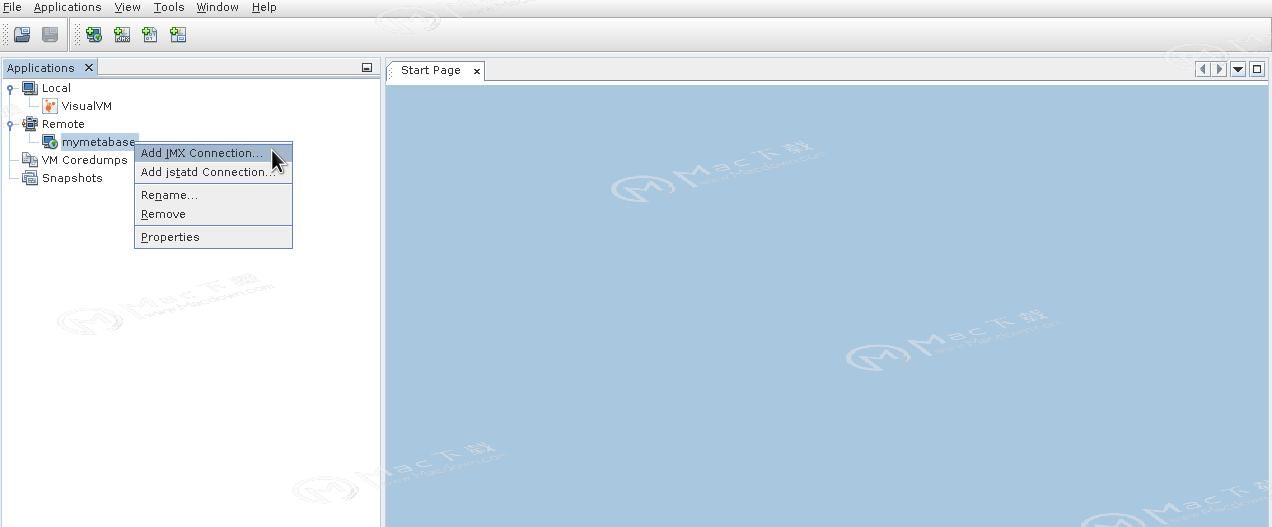The image size is (1272, 527).
Task: Click the Remote hosts icon in tree
Action: [x=30, y=124]
